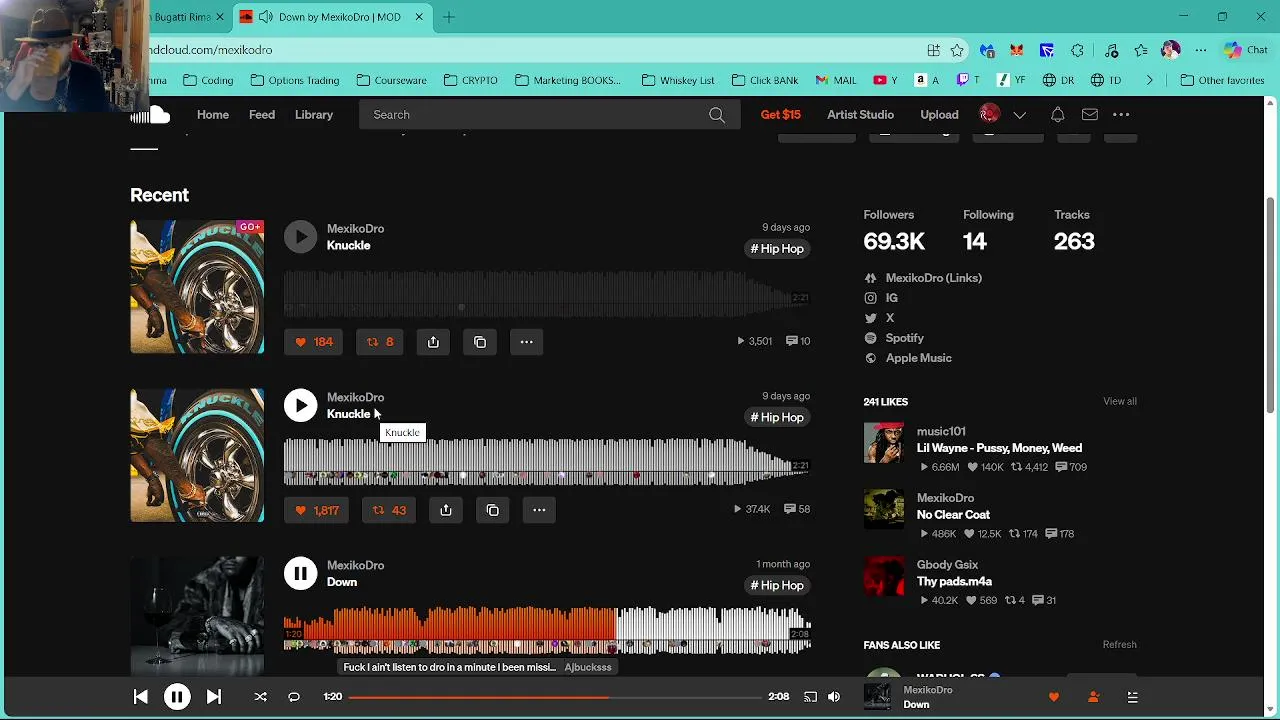Expand the profile avatar dropdown chevron
The image size is (1280, 720).
(1019, 115)
